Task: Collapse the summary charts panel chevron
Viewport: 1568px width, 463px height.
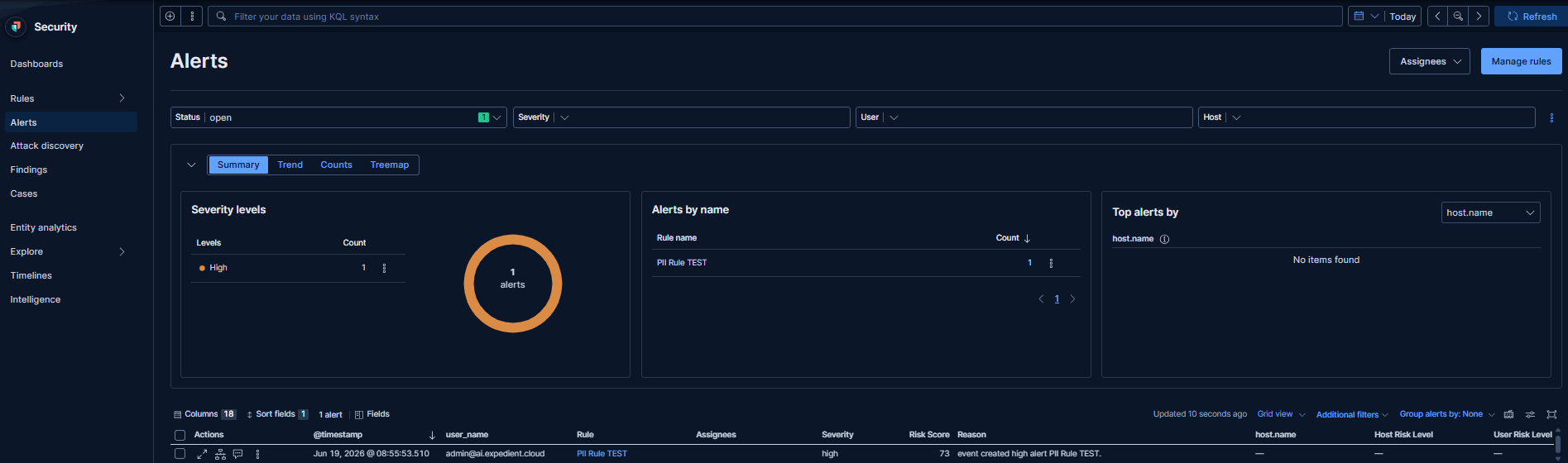Action: pyautogui.click(x=191, y=165)
